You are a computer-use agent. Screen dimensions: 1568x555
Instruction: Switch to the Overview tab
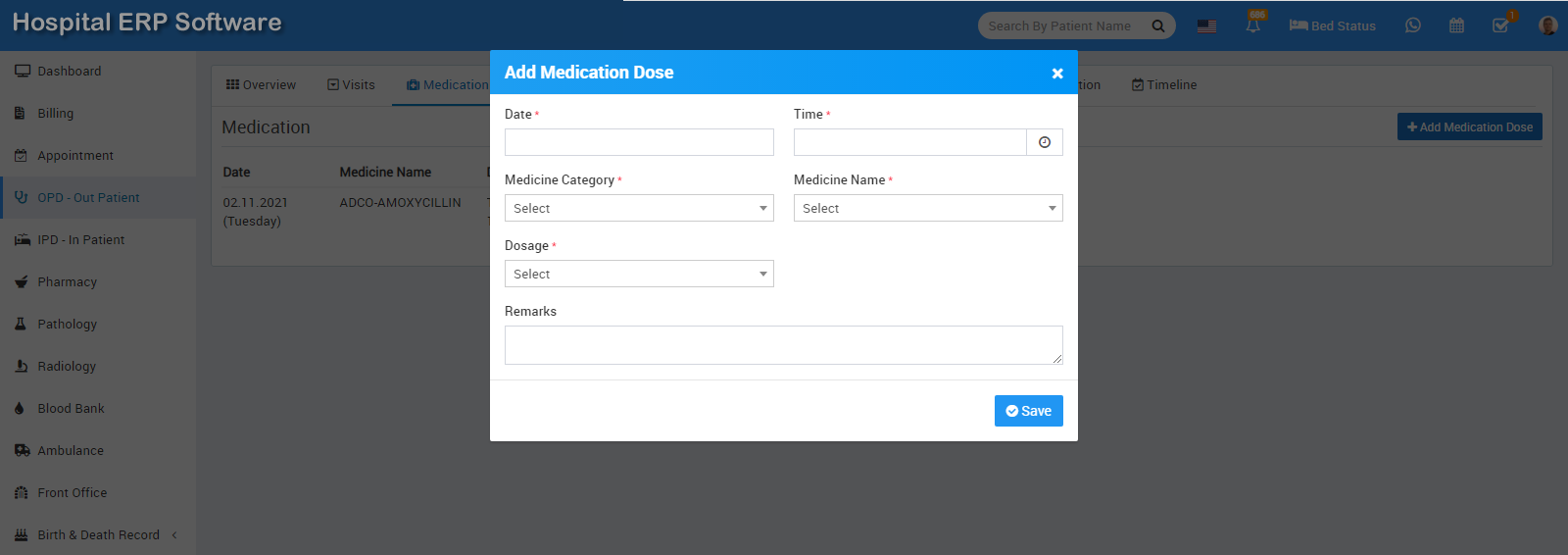pos(261,85)
